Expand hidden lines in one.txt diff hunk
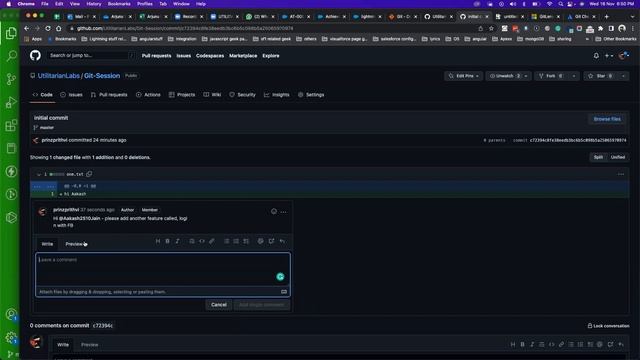Viewport: 640px width, 360px height. pos(43,186)
